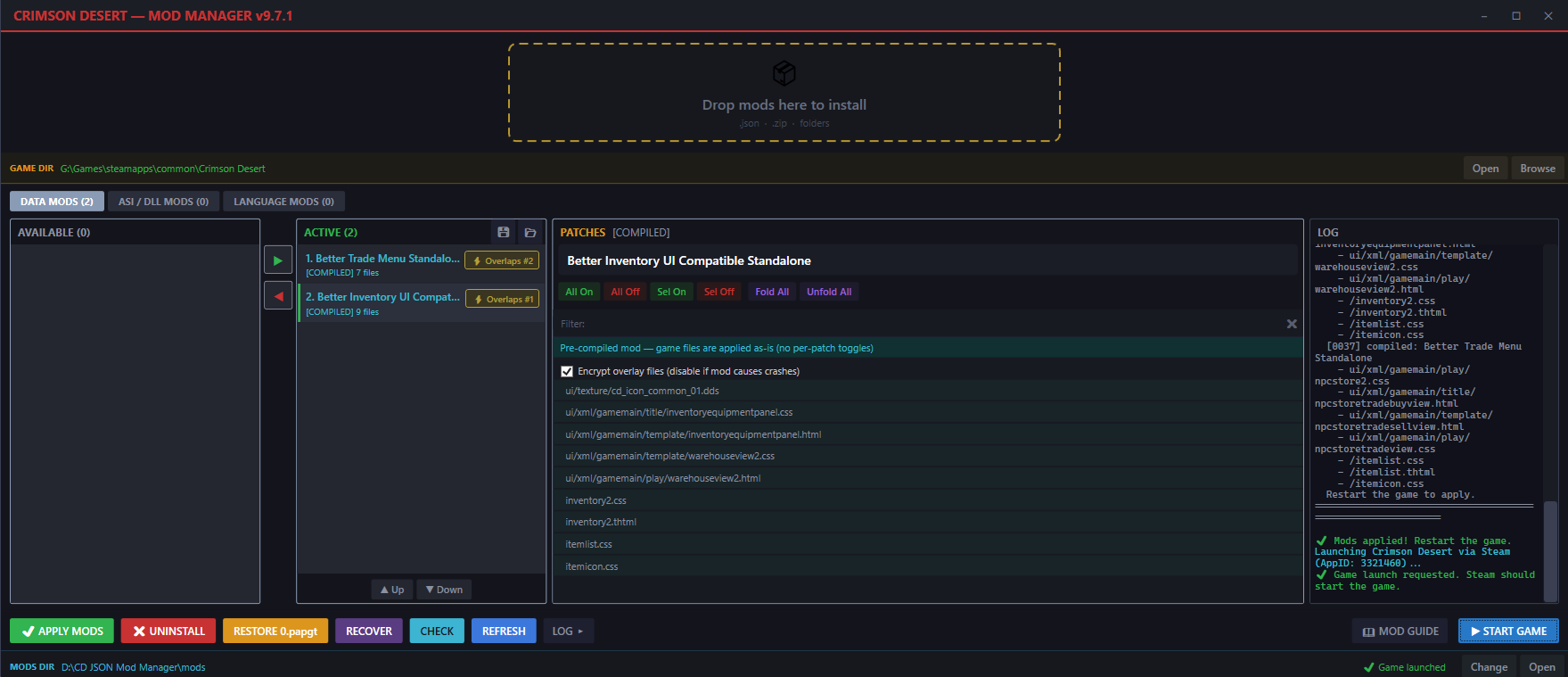Click the save preset disk icon

pos(504,232)
